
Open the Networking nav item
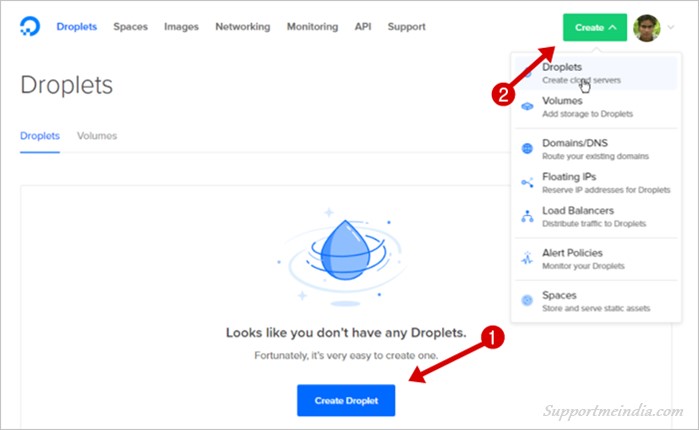[x=243, y=27]
